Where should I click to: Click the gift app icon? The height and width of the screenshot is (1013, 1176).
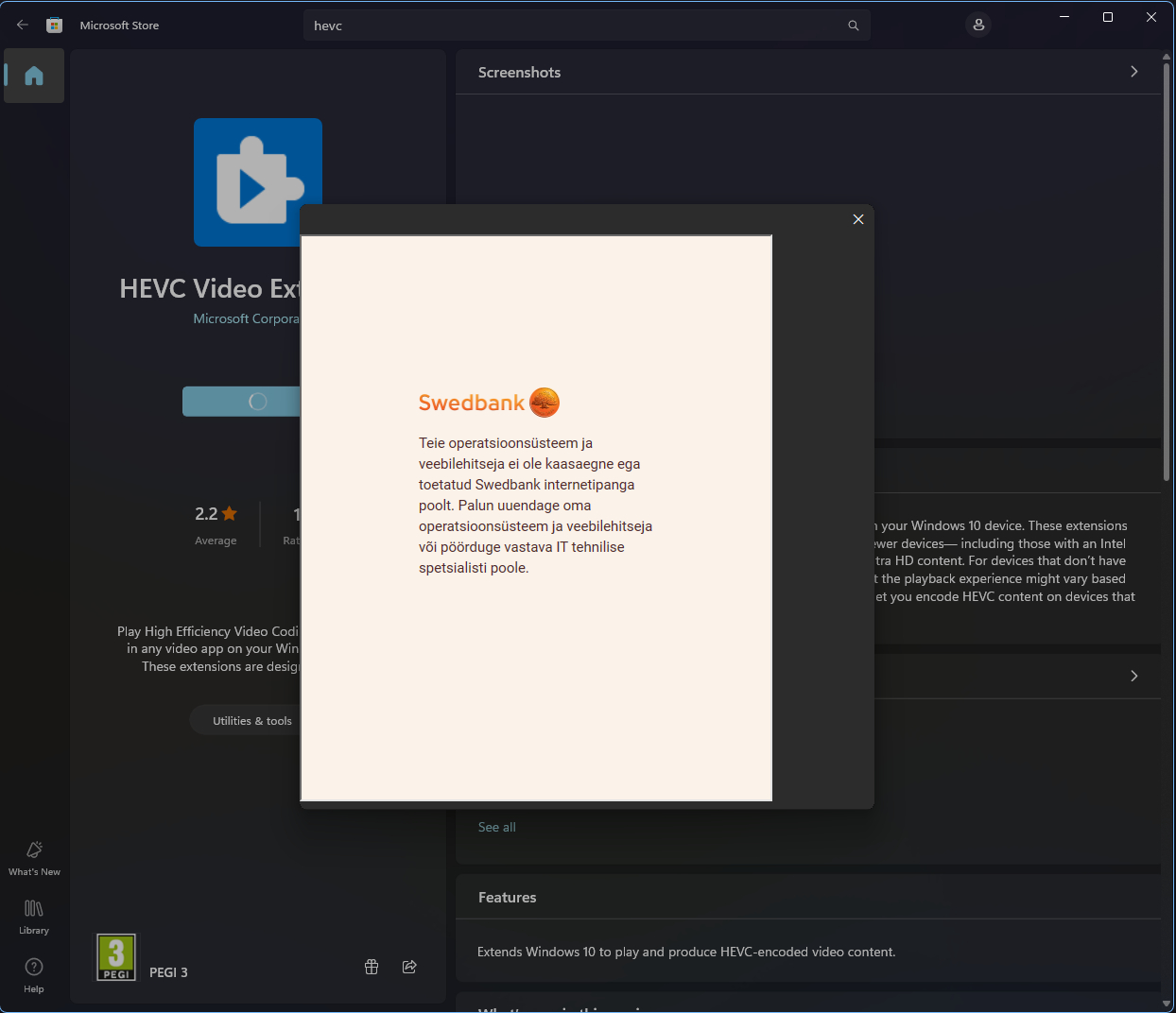click(372, 967)
